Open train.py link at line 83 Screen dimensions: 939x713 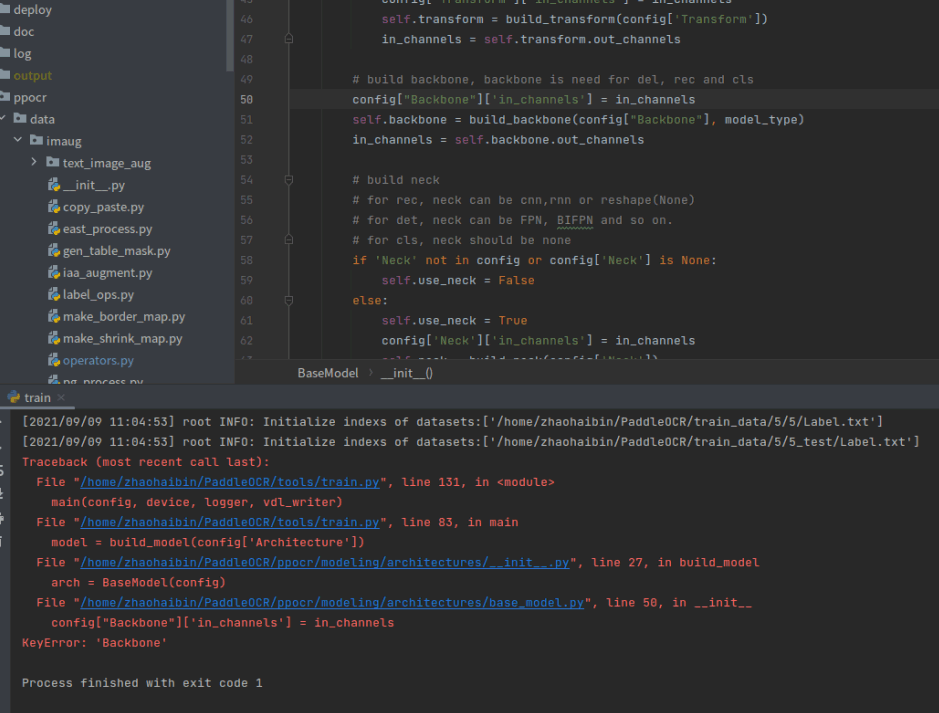230,522
